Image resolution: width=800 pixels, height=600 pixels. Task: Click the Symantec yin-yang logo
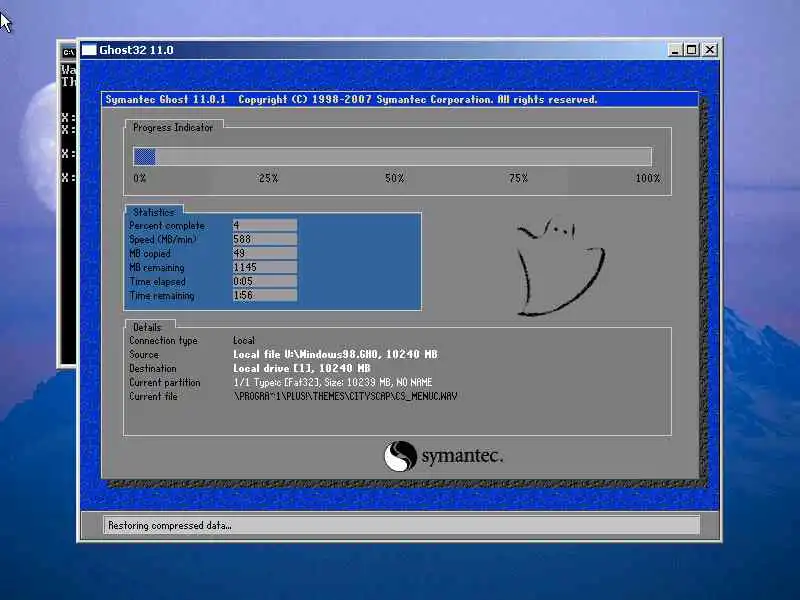click(x=401, y=456)
